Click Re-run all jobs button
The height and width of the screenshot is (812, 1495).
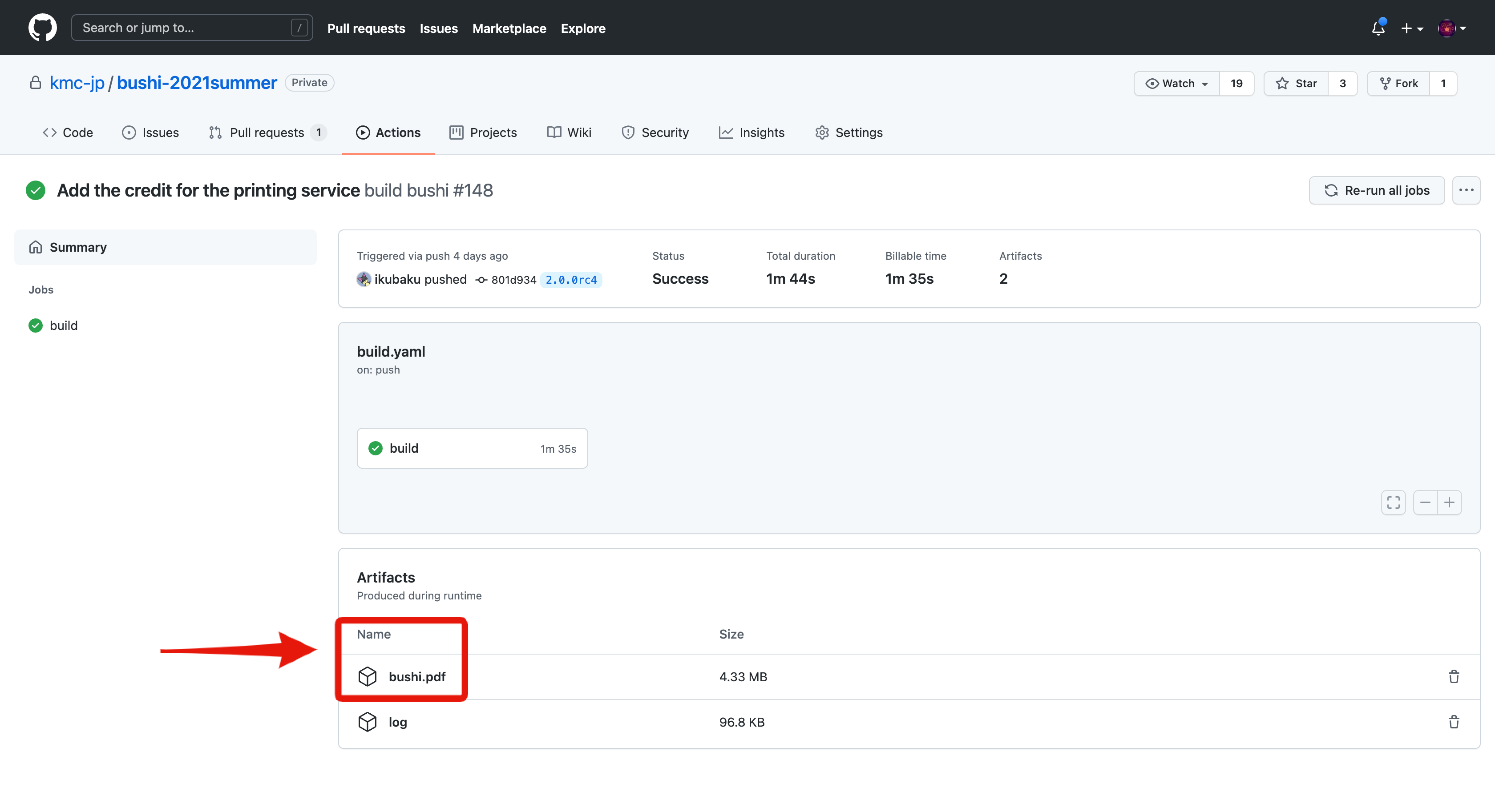coord(1377,190)
